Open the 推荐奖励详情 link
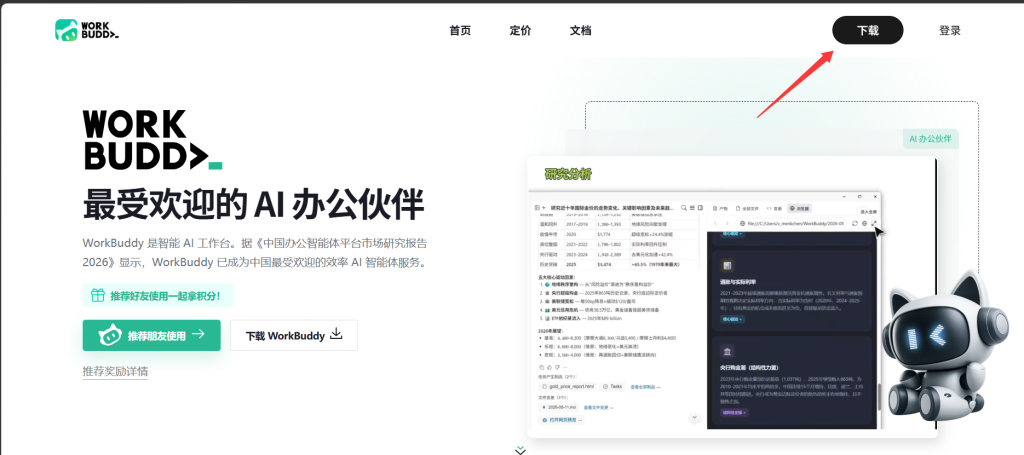 pos(115,371)
